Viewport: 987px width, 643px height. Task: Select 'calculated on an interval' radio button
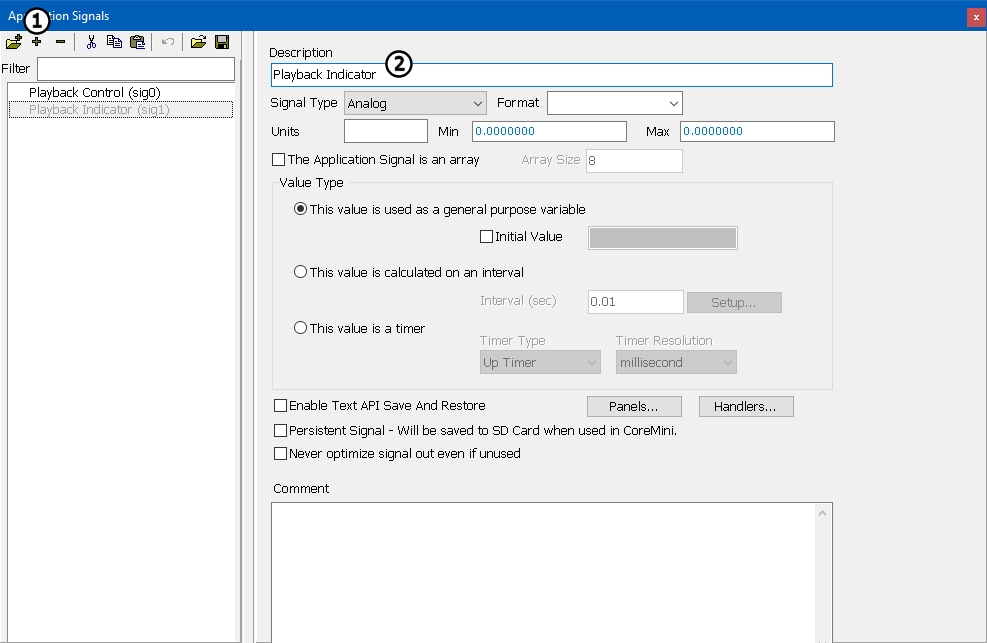tap(300, 272)
